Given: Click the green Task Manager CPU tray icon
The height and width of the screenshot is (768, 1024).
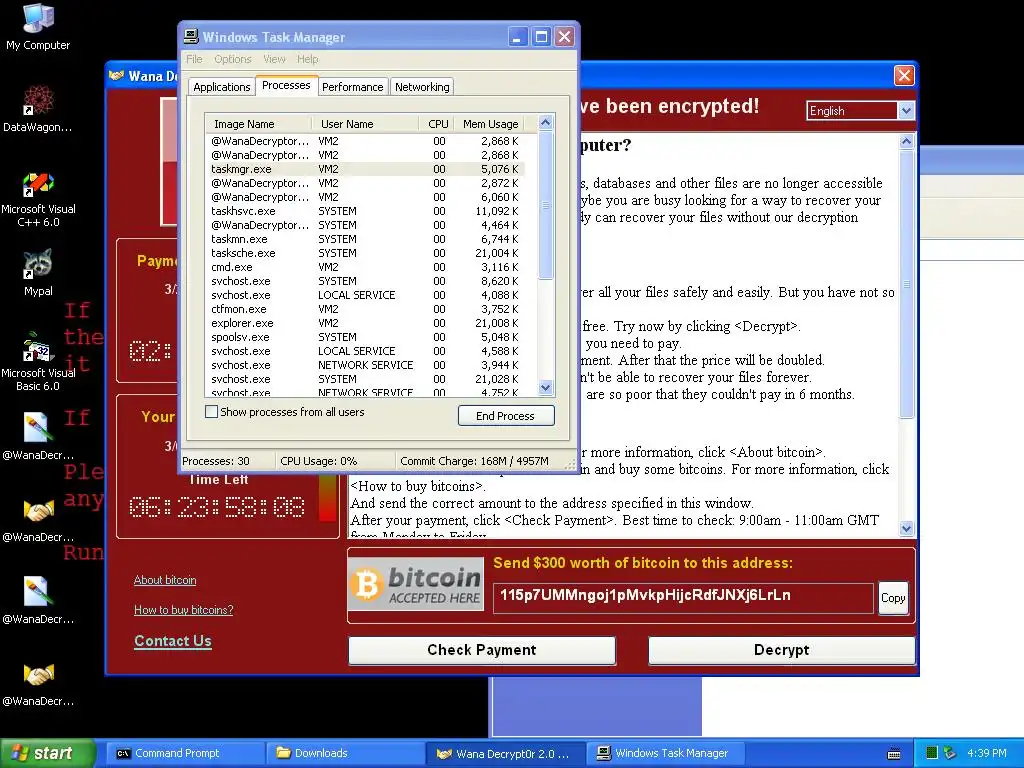Looking at the screenshot, I should click(x=932, y=753).
